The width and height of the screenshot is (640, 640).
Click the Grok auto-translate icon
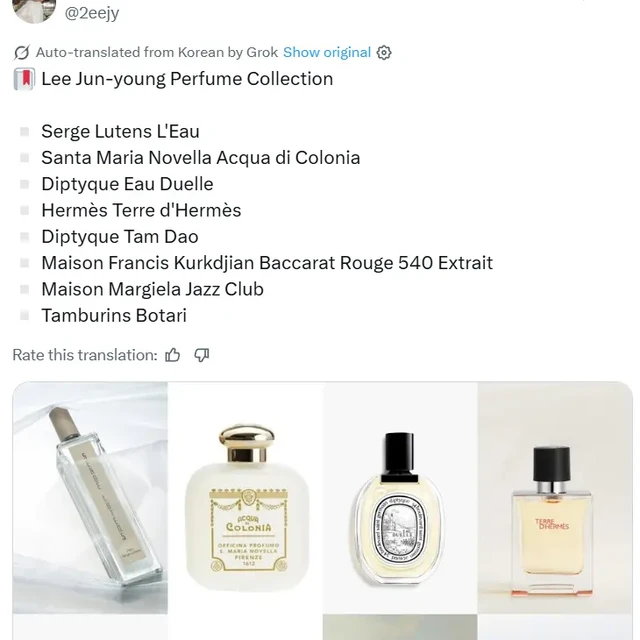click(22, 53)
